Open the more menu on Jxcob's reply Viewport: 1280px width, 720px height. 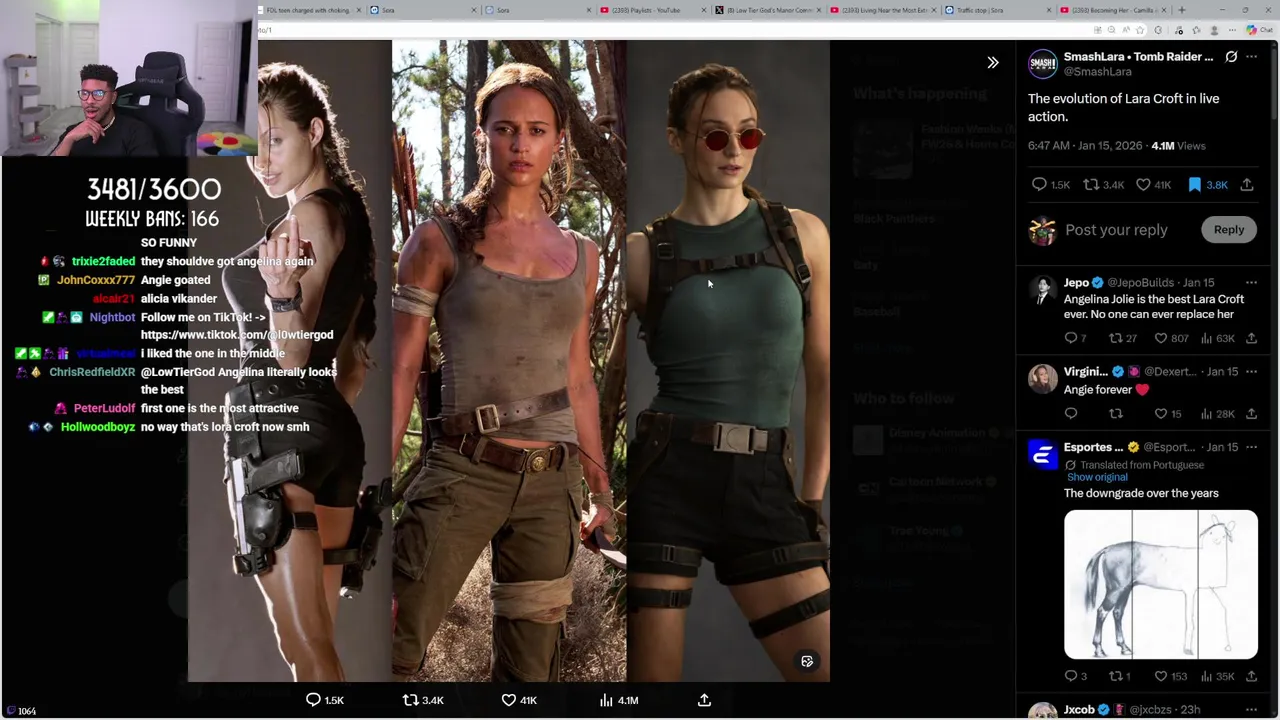(1251, 709)
